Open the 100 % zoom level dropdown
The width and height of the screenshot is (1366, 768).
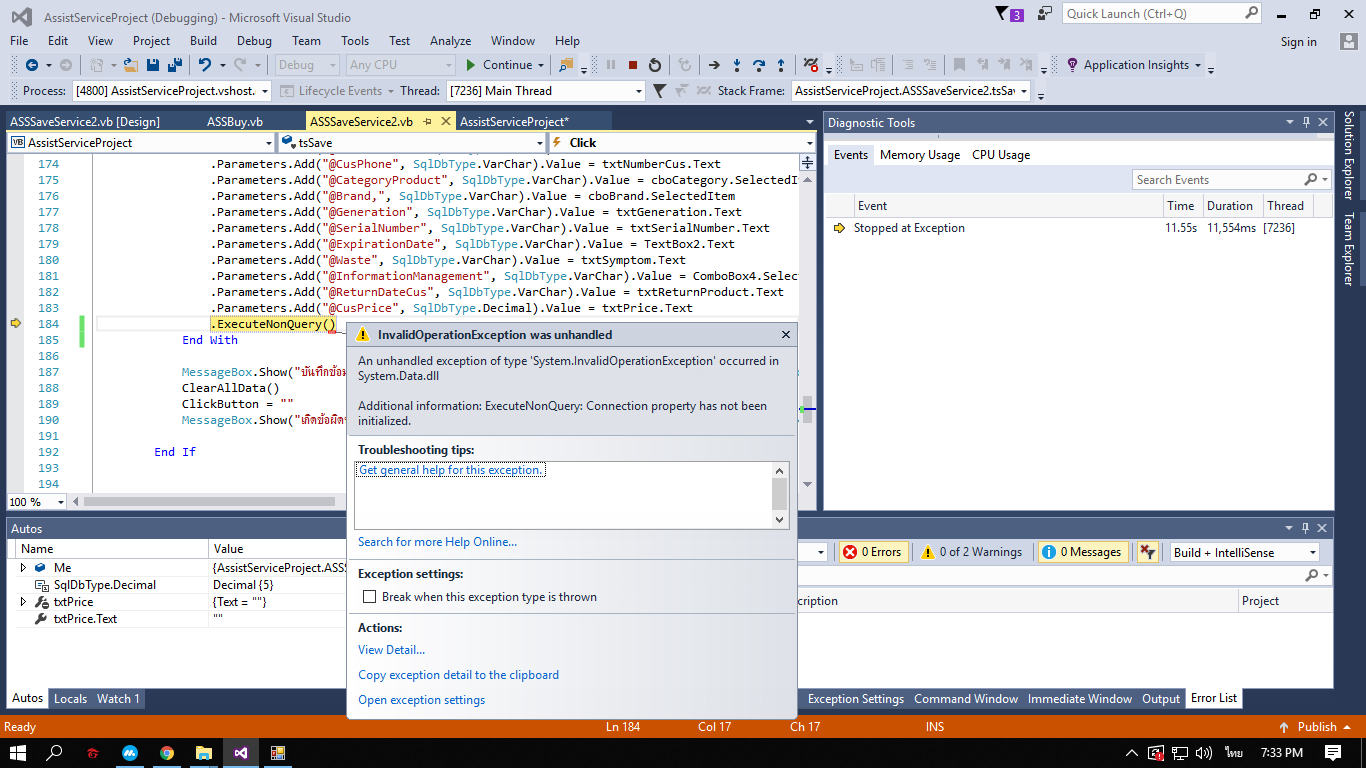click(60, 502)
